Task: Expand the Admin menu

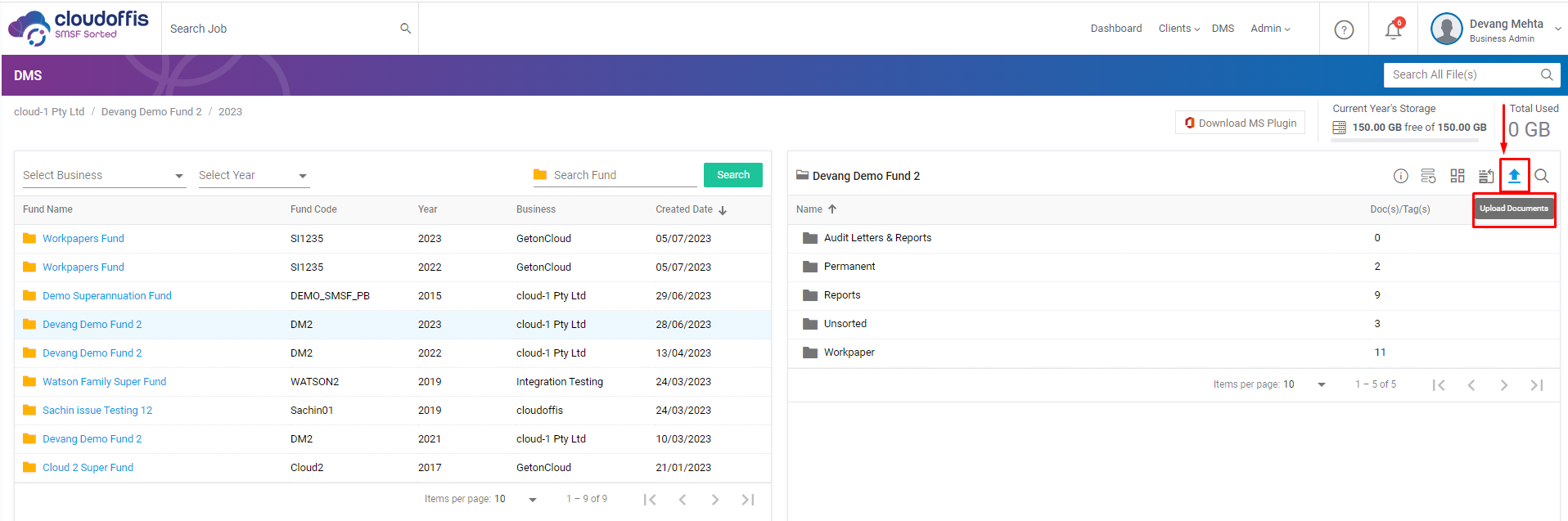Action: click(1270, 29)
